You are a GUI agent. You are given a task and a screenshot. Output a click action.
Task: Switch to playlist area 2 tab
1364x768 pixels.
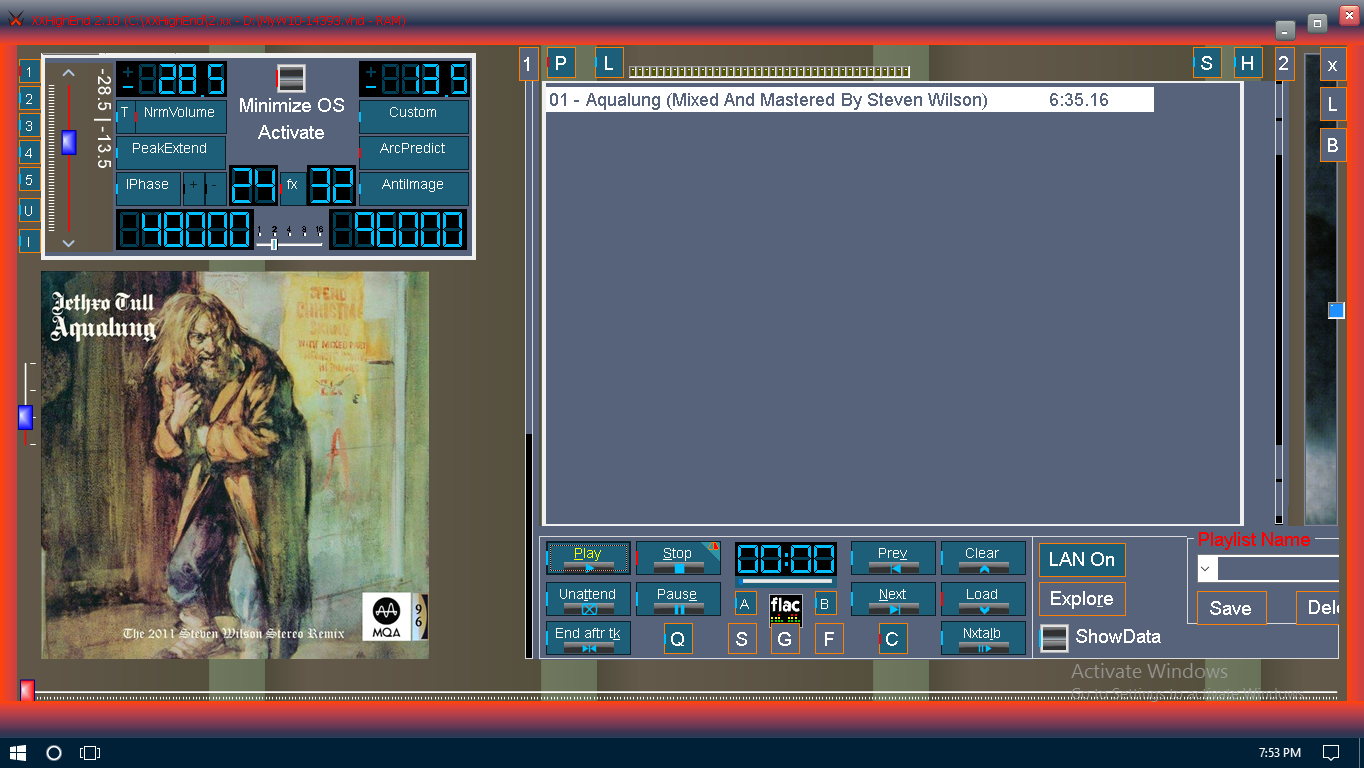[x=1284, y=65]
